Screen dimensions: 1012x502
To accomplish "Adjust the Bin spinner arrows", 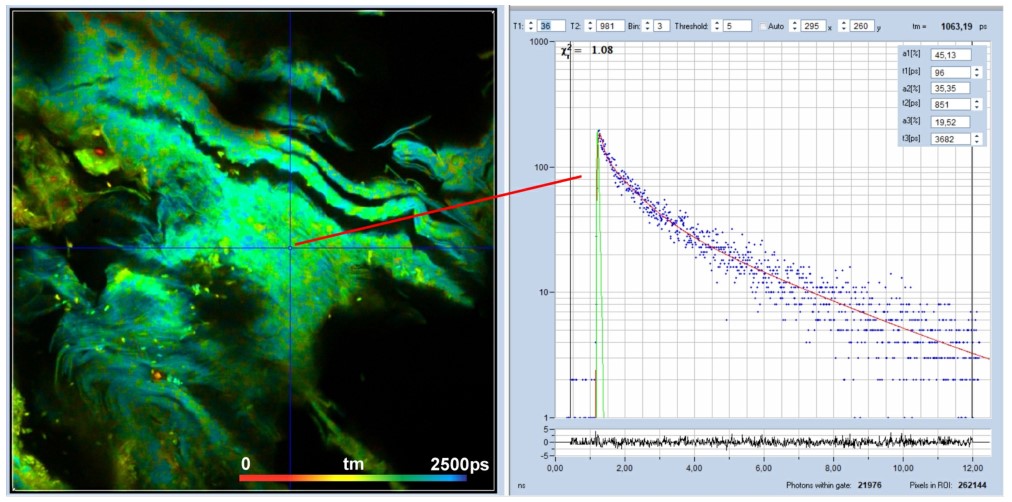I will (646, 25).
